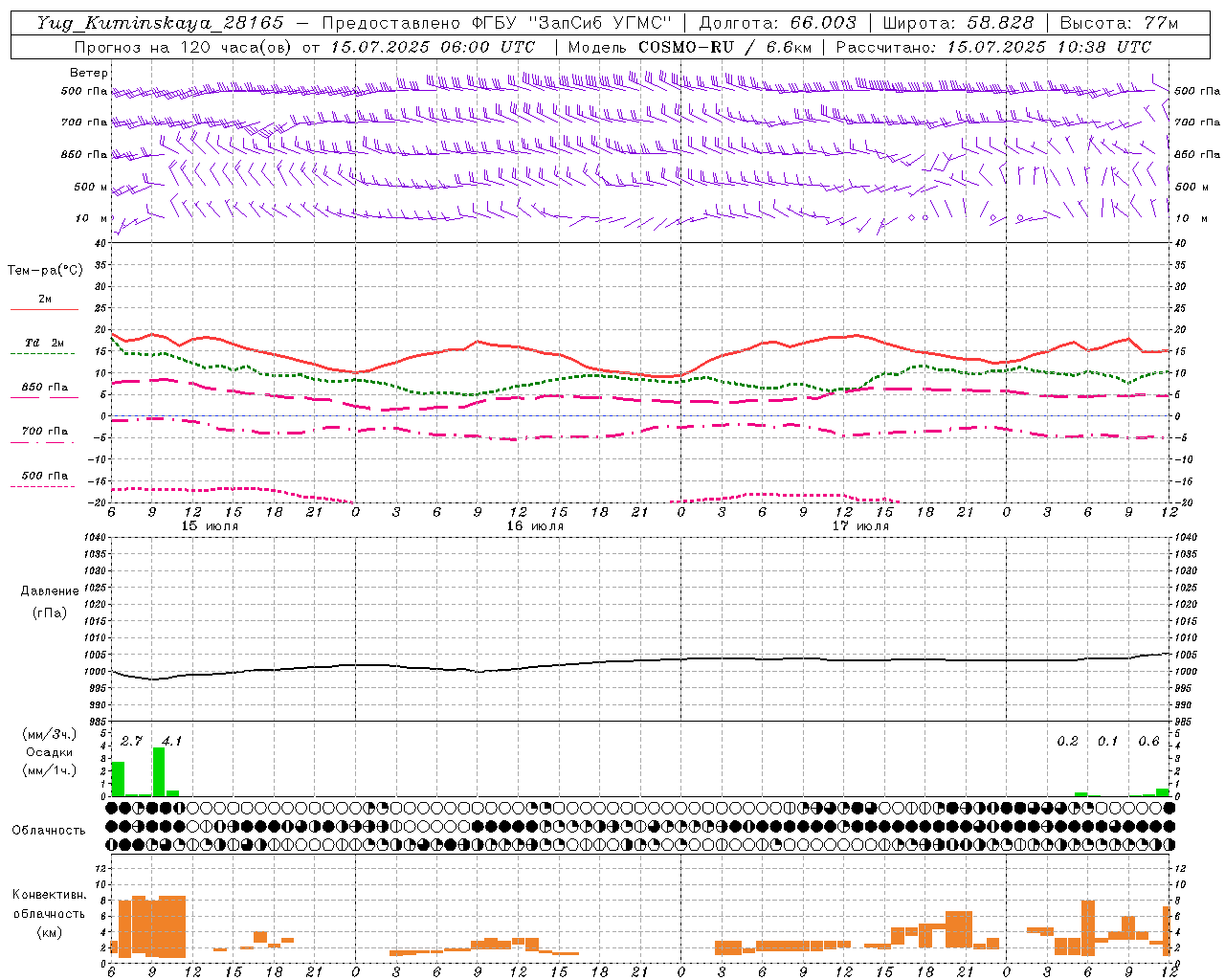Click the Долгота: 66.003 value

tap(777, 23)
